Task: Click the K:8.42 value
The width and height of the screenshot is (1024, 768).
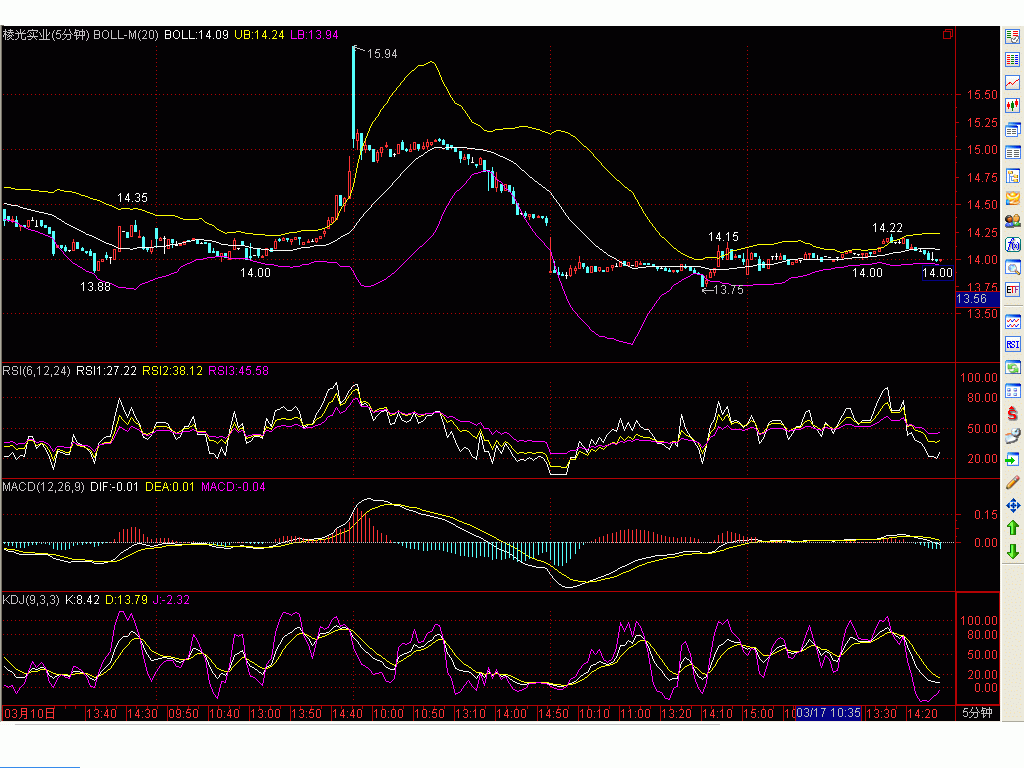Action: 82,600
